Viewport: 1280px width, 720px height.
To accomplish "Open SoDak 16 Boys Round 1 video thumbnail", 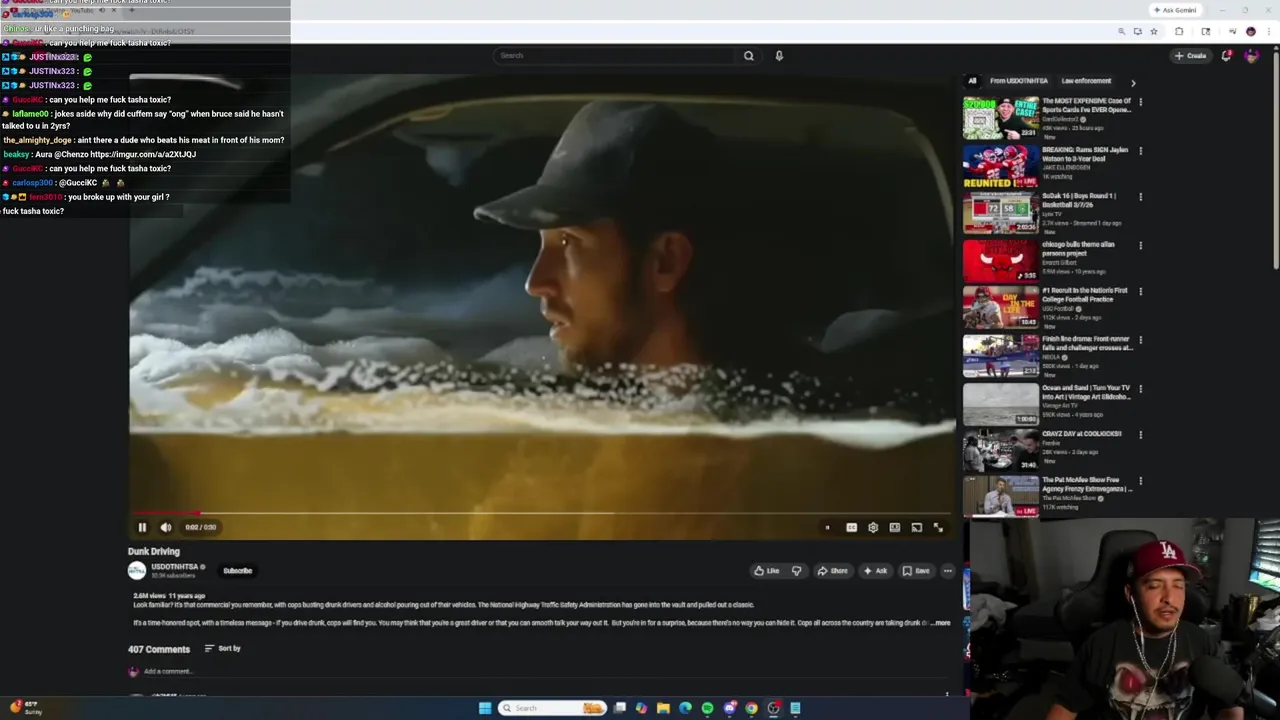I will point(1001,214).
